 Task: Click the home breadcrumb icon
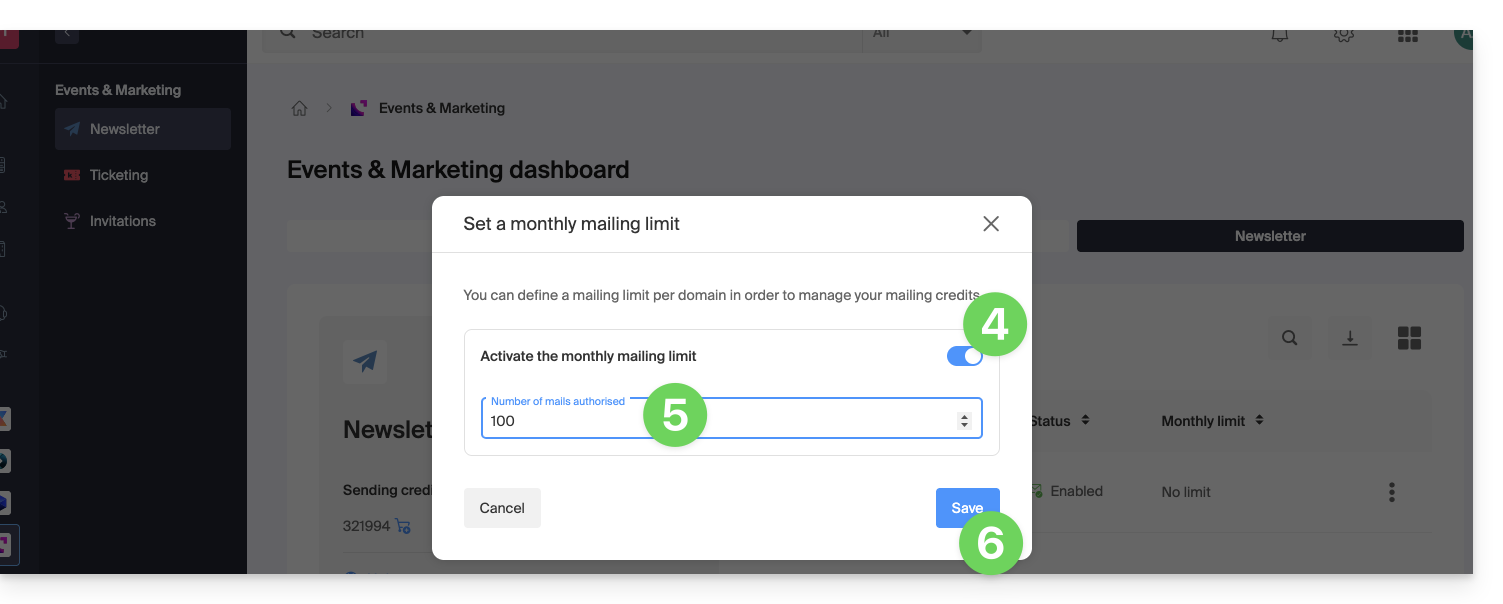point(299,108)
